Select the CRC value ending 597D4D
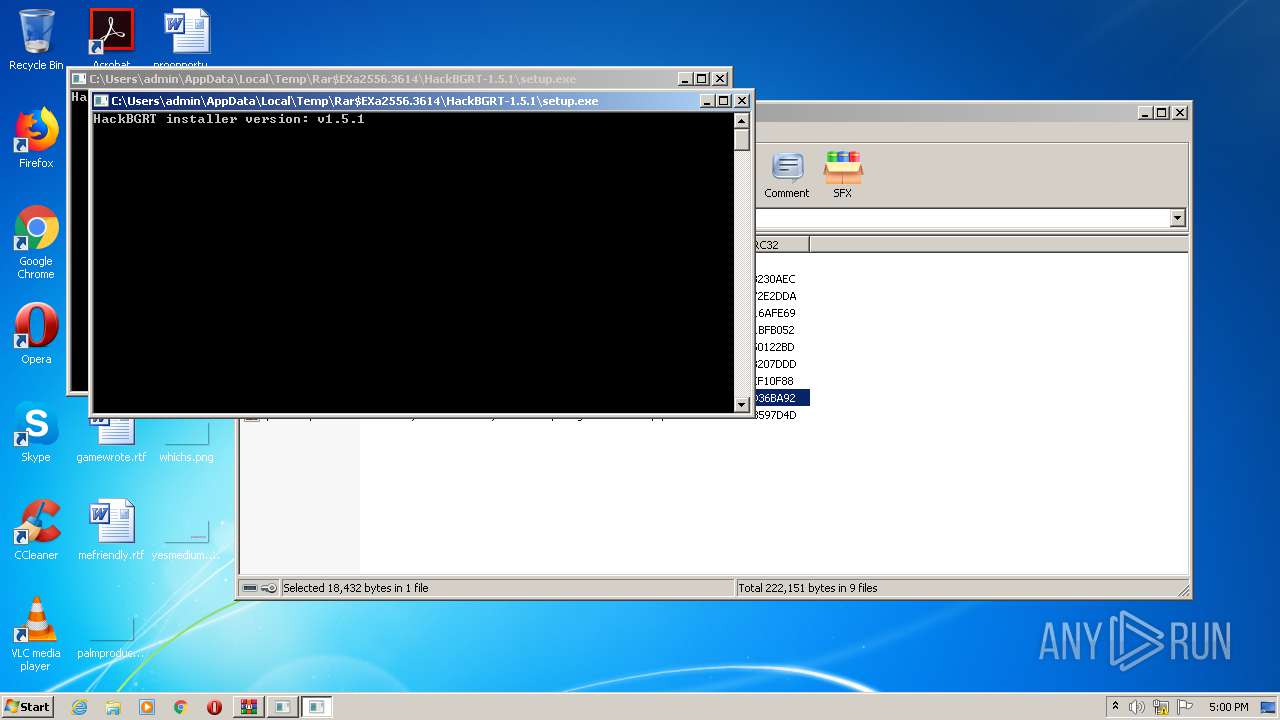1280x720 pixels. (775, 415)
